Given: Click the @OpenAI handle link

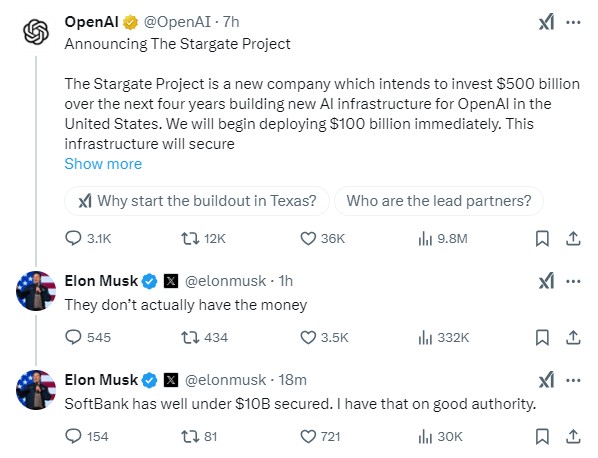Looking at the screenshot, I should tap(177, 22).
